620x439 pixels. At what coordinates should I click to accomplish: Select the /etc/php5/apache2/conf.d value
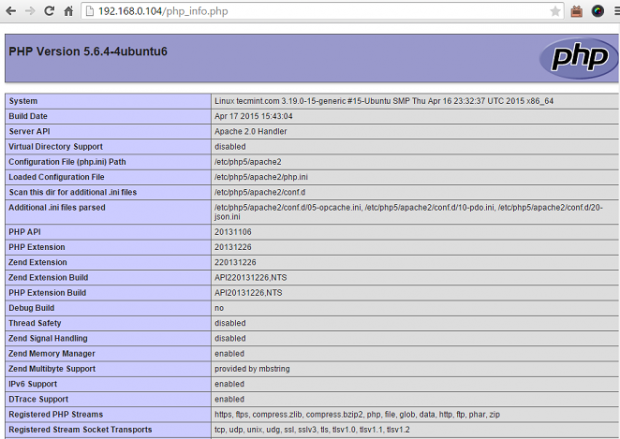coord(260,192)
